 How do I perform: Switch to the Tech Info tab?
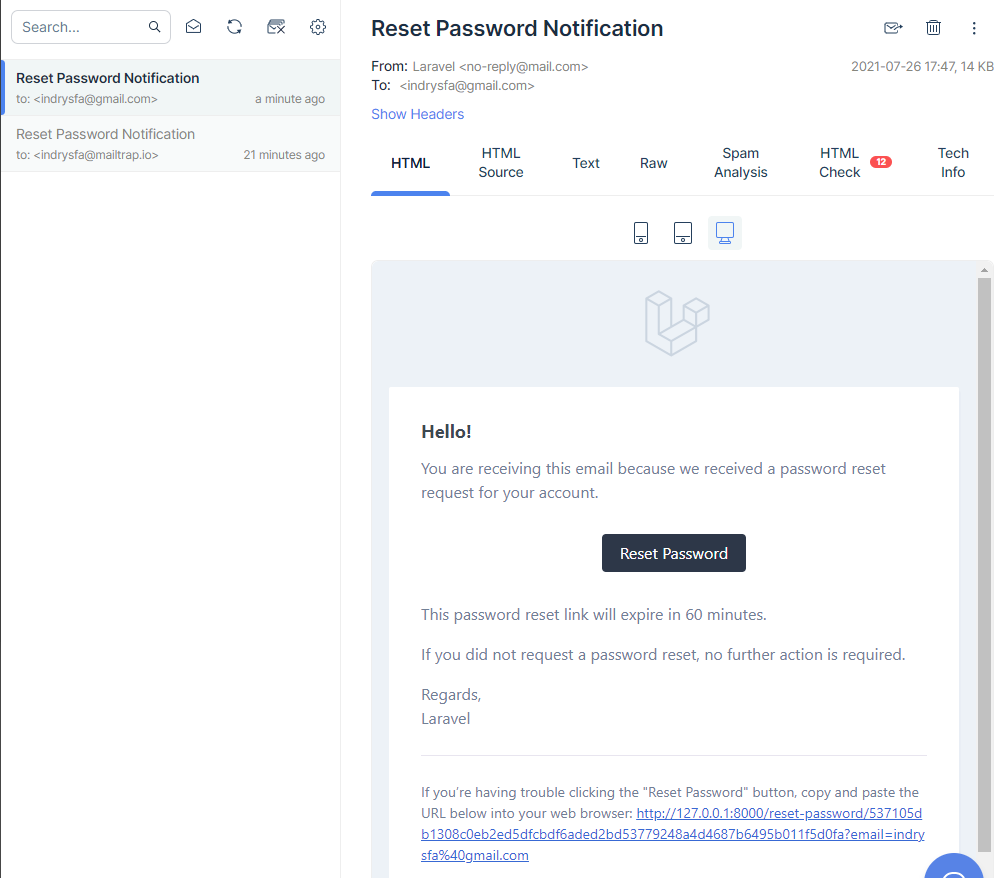click(953, 163)
